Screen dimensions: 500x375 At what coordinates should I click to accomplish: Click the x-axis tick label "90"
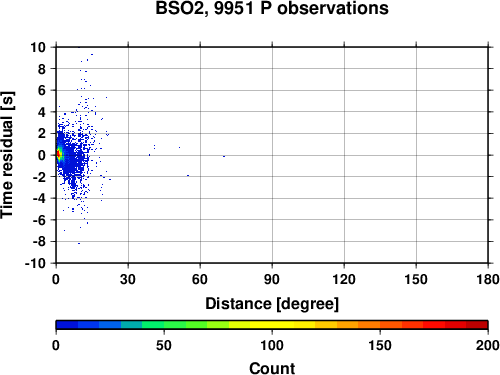(272, 279)
